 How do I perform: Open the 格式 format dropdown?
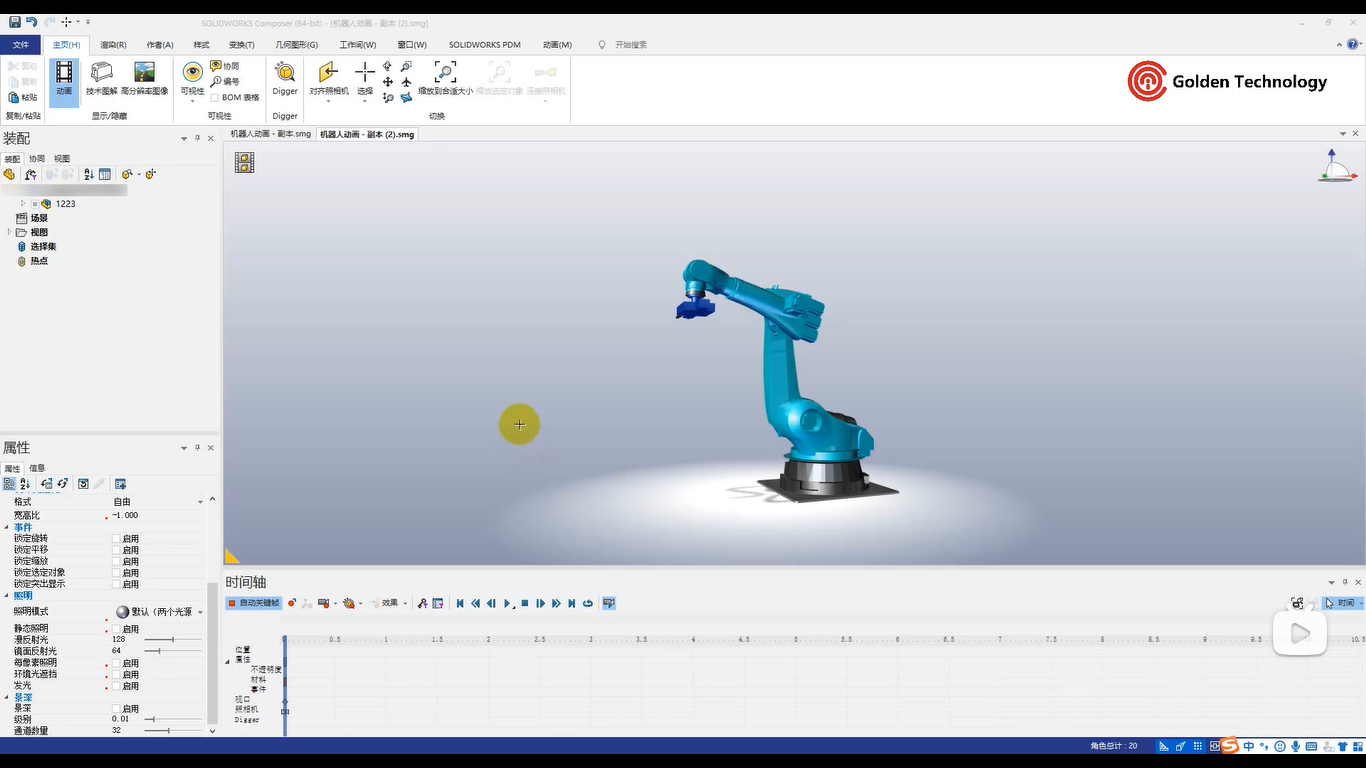tap(200, 502)
